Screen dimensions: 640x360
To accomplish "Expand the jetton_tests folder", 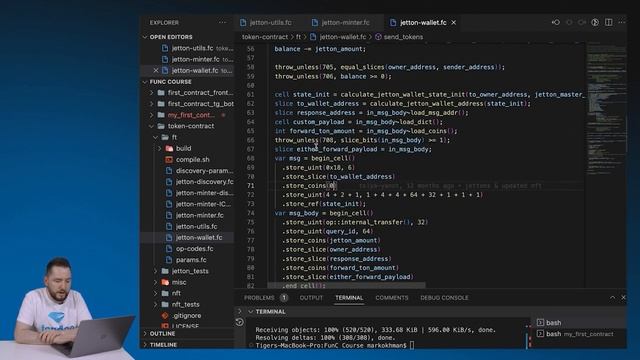I will [156, 271].
